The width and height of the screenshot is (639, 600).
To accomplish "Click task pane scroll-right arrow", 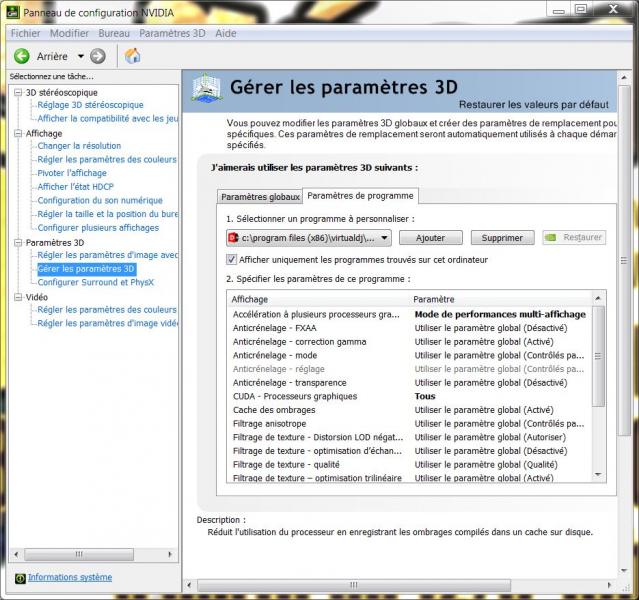I will (170, 554).
